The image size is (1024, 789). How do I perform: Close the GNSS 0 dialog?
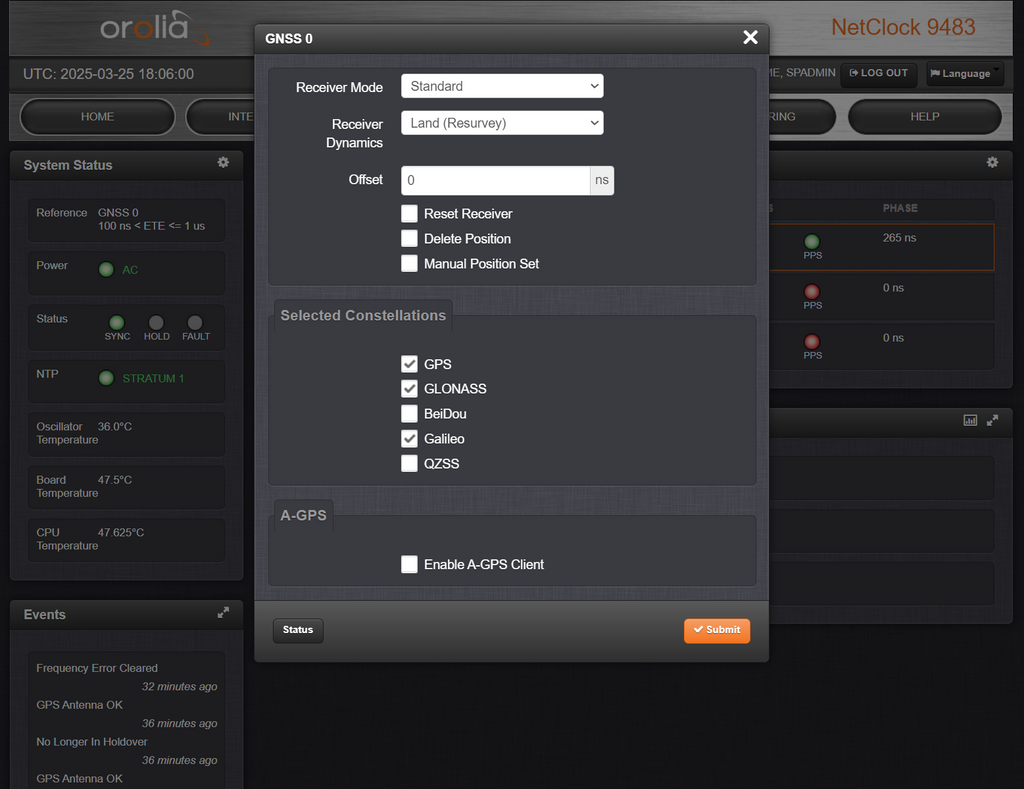click(750, 37)
